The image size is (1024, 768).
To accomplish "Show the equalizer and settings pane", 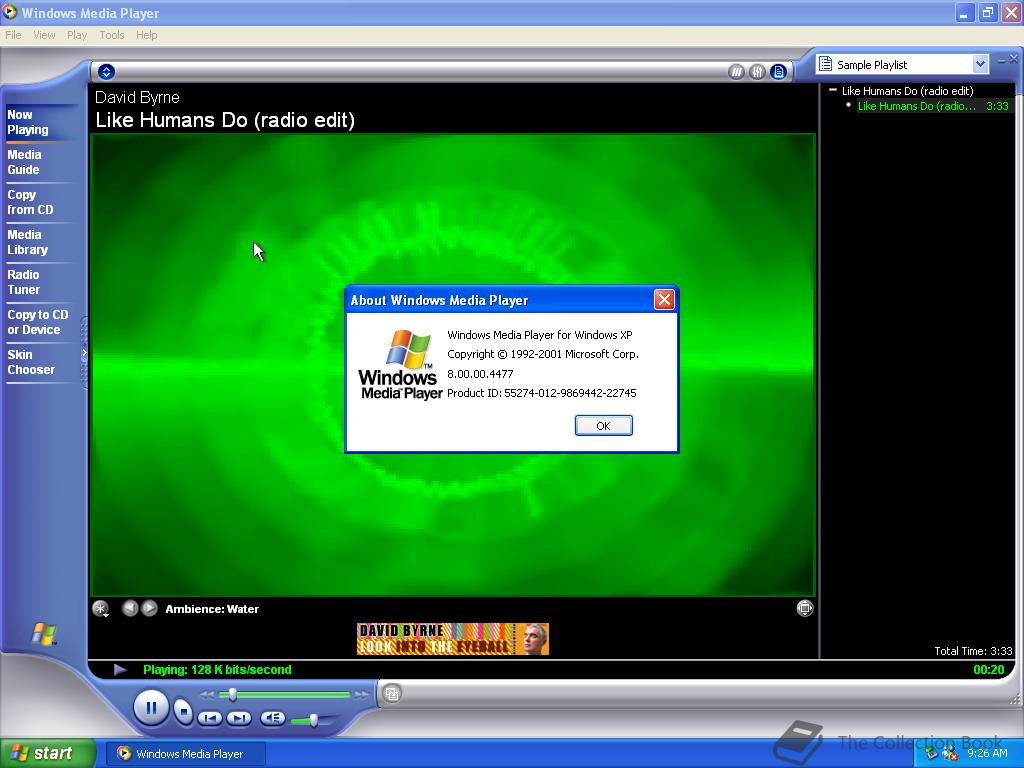I will (757, 72).
